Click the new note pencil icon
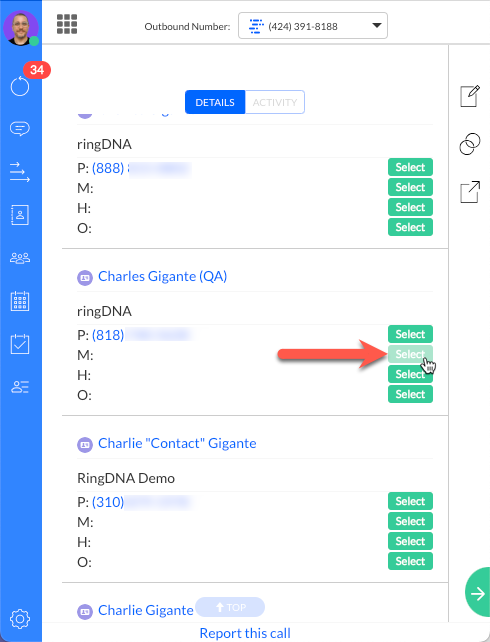The height and width of the screenshot is (642, 490). pyautogui.click(x=470, y=96)
